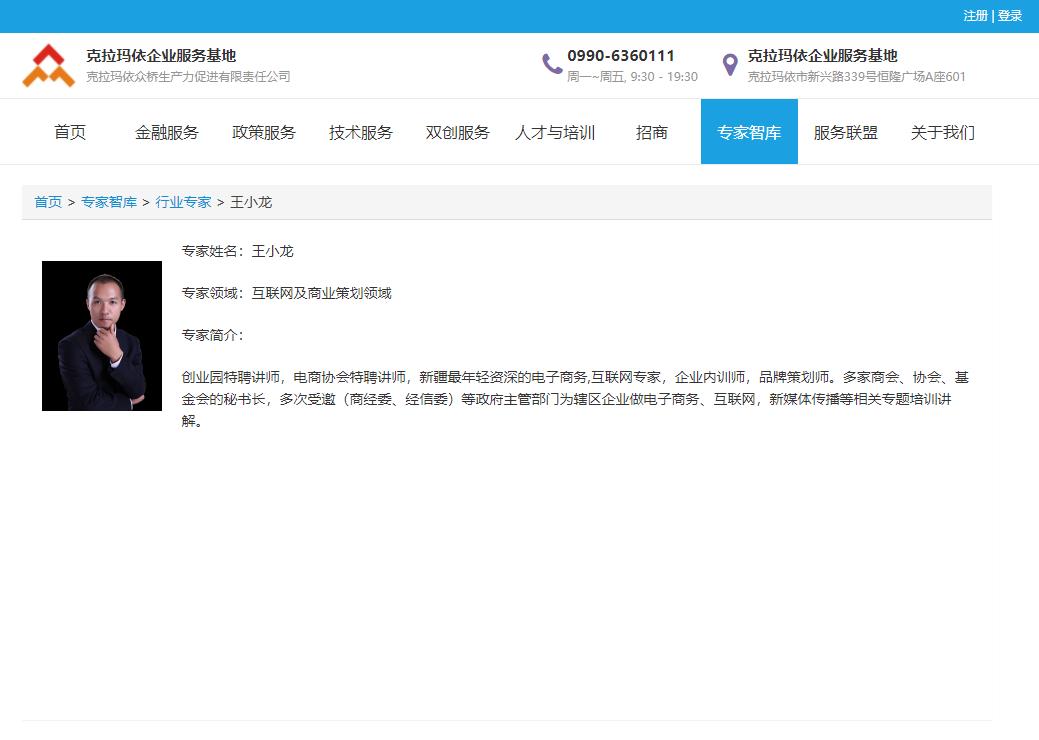Select 政策服务 in the navigation
This screenshot has width=1039, height=740.
click(264, 132)
